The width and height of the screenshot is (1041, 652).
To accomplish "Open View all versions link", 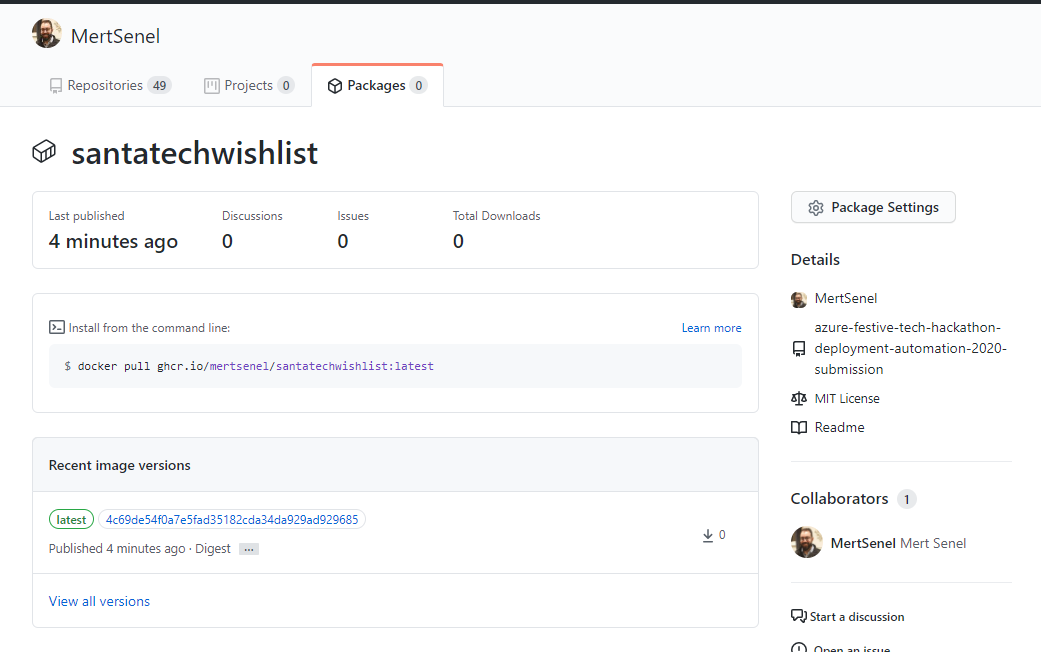I will 99,601.
